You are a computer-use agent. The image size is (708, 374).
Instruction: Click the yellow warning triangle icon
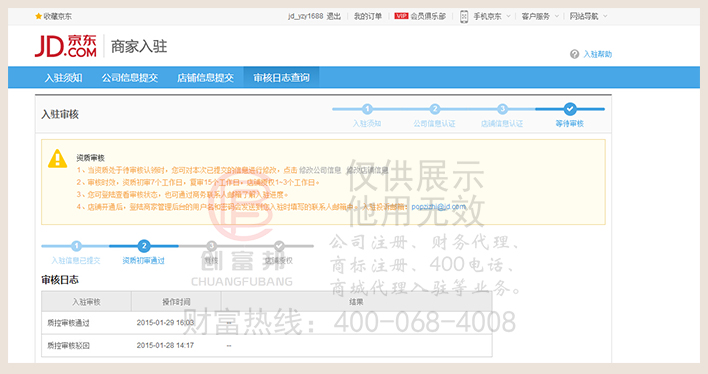click(57, 159)
